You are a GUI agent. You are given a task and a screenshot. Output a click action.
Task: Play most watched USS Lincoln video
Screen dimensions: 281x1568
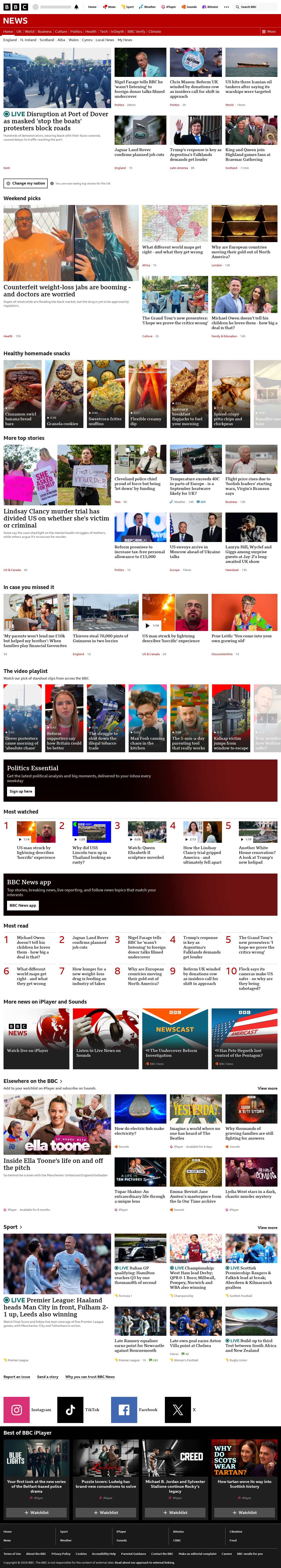tap(92, 832)
